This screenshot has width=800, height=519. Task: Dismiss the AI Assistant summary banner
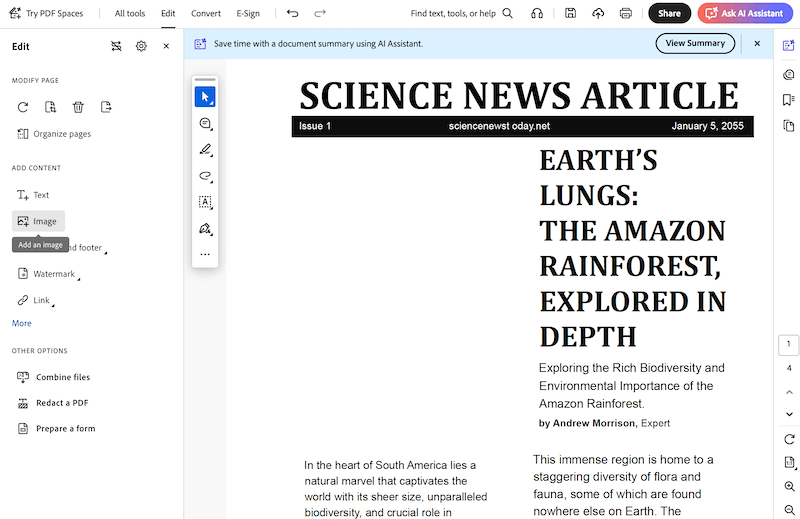757,43
